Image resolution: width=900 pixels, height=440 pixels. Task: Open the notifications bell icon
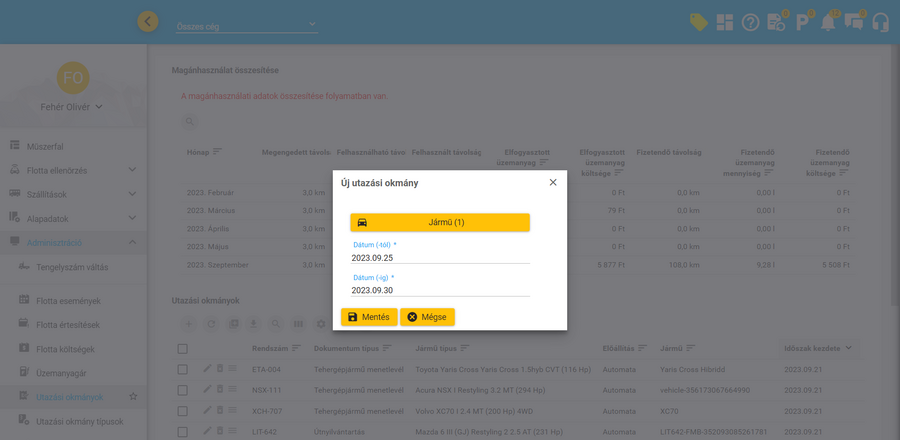click(828, 22)
